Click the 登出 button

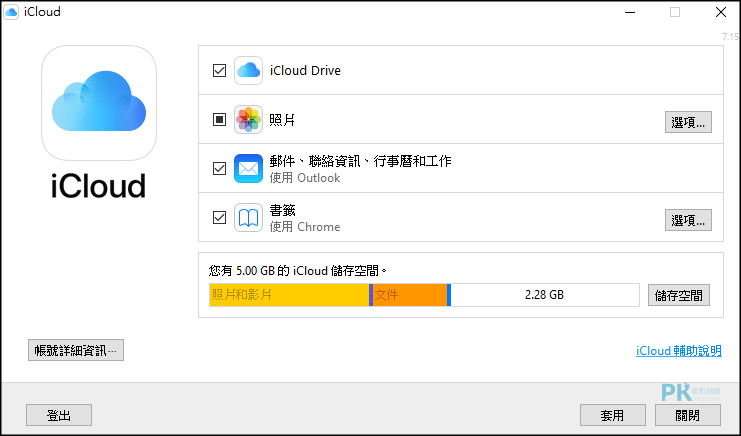pos(59,415)
